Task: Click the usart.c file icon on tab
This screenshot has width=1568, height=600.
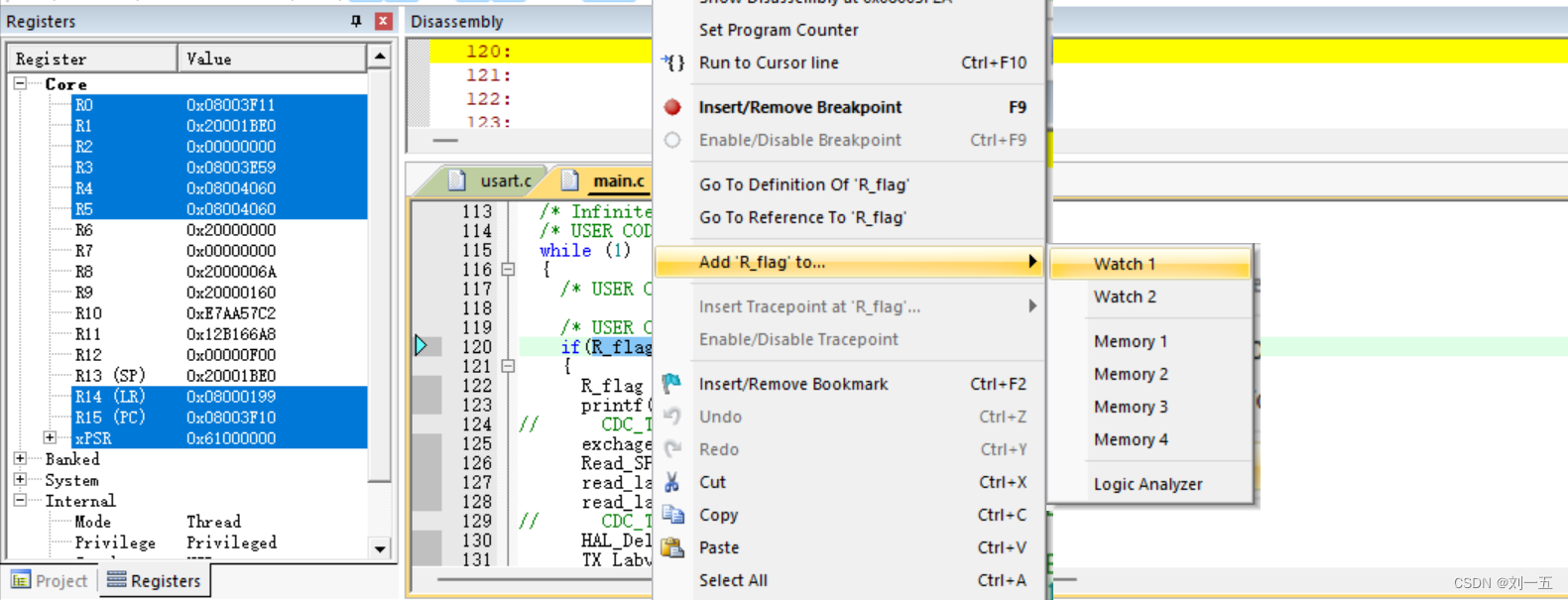Action: click(456, 180)
